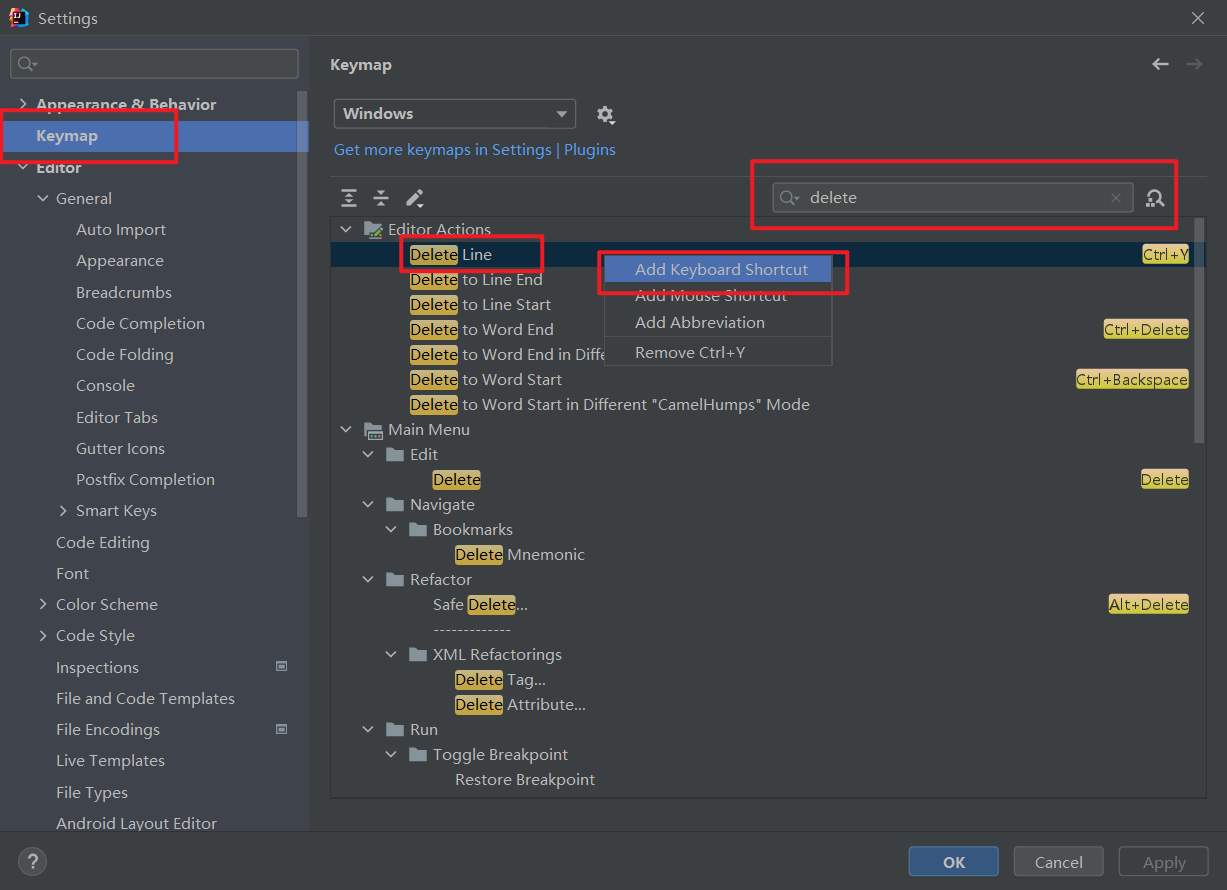Click the Inspections project-level settings icon
The height and width of the screenshot is (890, 1227).
(x=282, y=667)
